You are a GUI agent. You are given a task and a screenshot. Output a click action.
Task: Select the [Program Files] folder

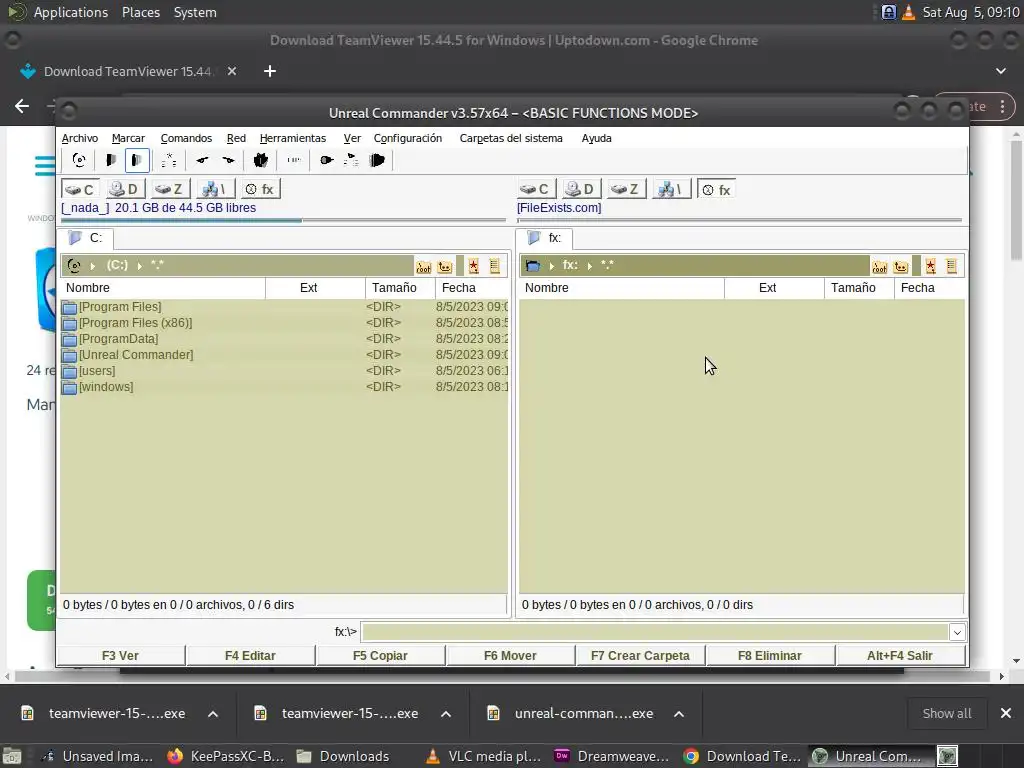click(x=284, y=306)
